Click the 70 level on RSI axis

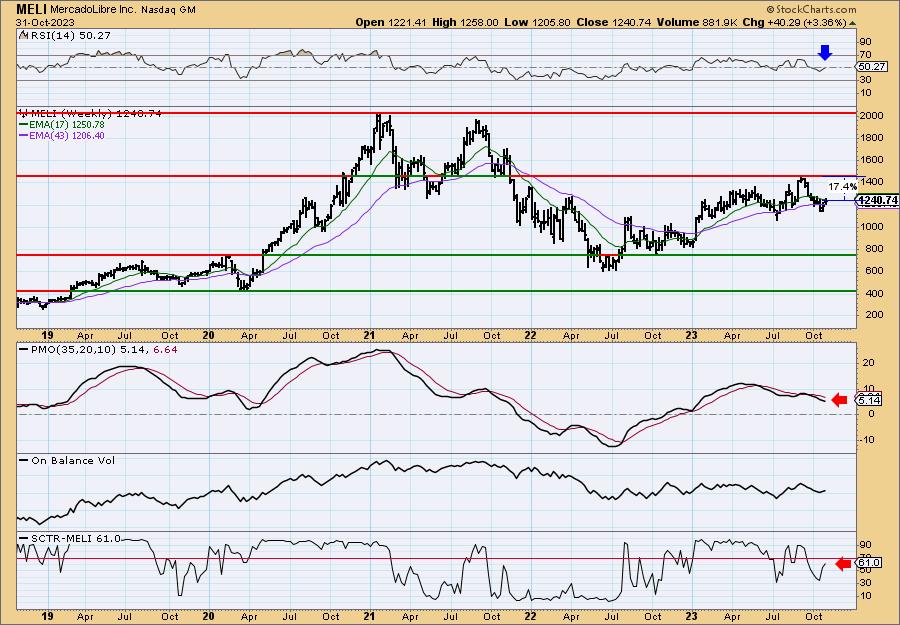865,55
